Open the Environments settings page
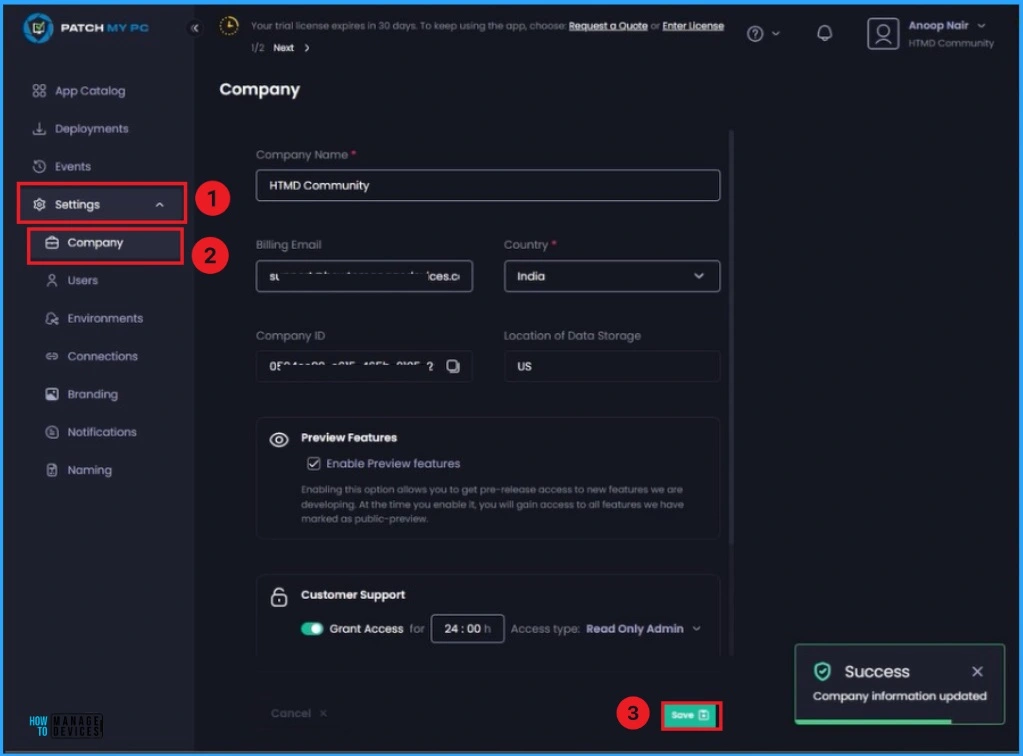 [x=104, y=318]
